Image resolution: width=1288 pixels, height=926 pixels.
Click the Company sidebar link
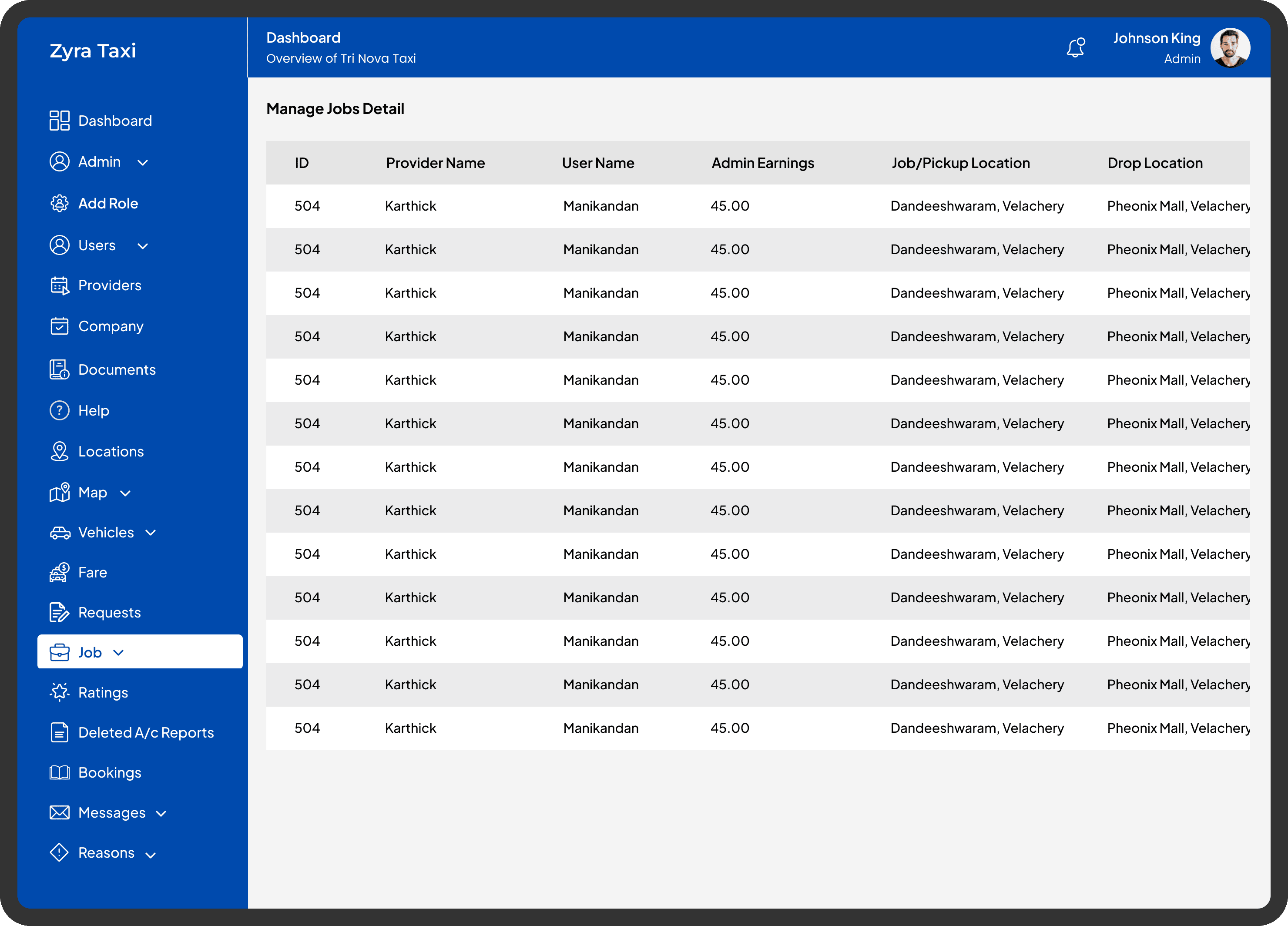(x=110, y=326)
